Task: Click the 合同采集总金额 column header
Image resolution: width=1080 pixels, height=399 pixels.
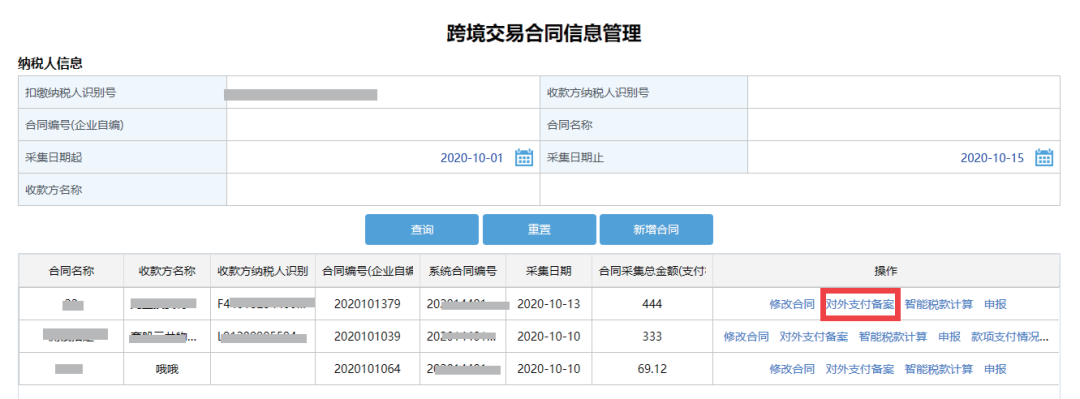Action: [653, 271]
